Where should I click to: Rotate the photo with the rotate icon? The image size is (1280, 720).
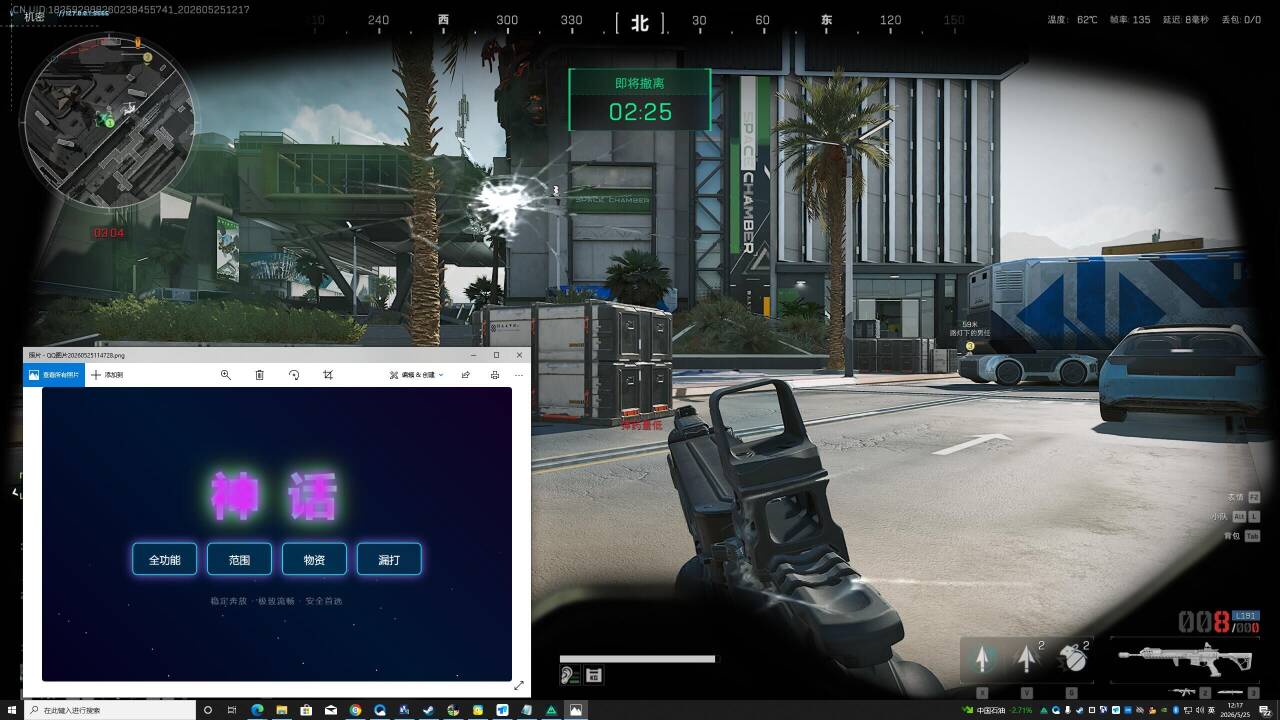pyautogui.click(x=294, y=375)
